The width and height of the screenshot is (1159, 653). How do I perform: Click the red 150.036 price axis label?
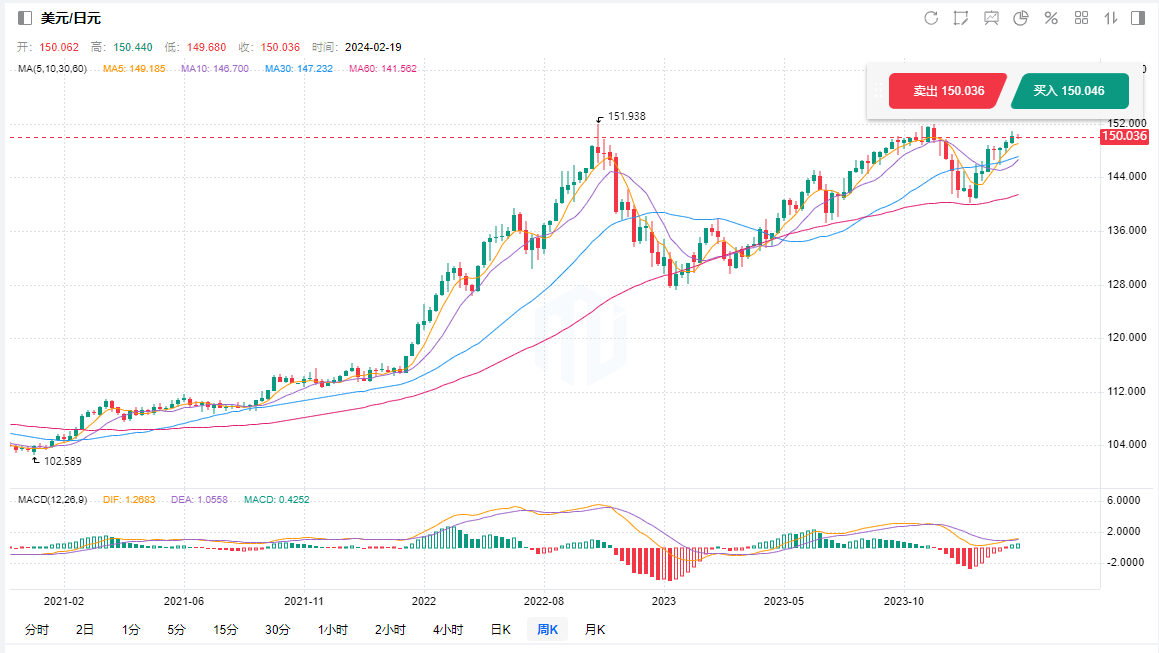(x=1123, y=137)
